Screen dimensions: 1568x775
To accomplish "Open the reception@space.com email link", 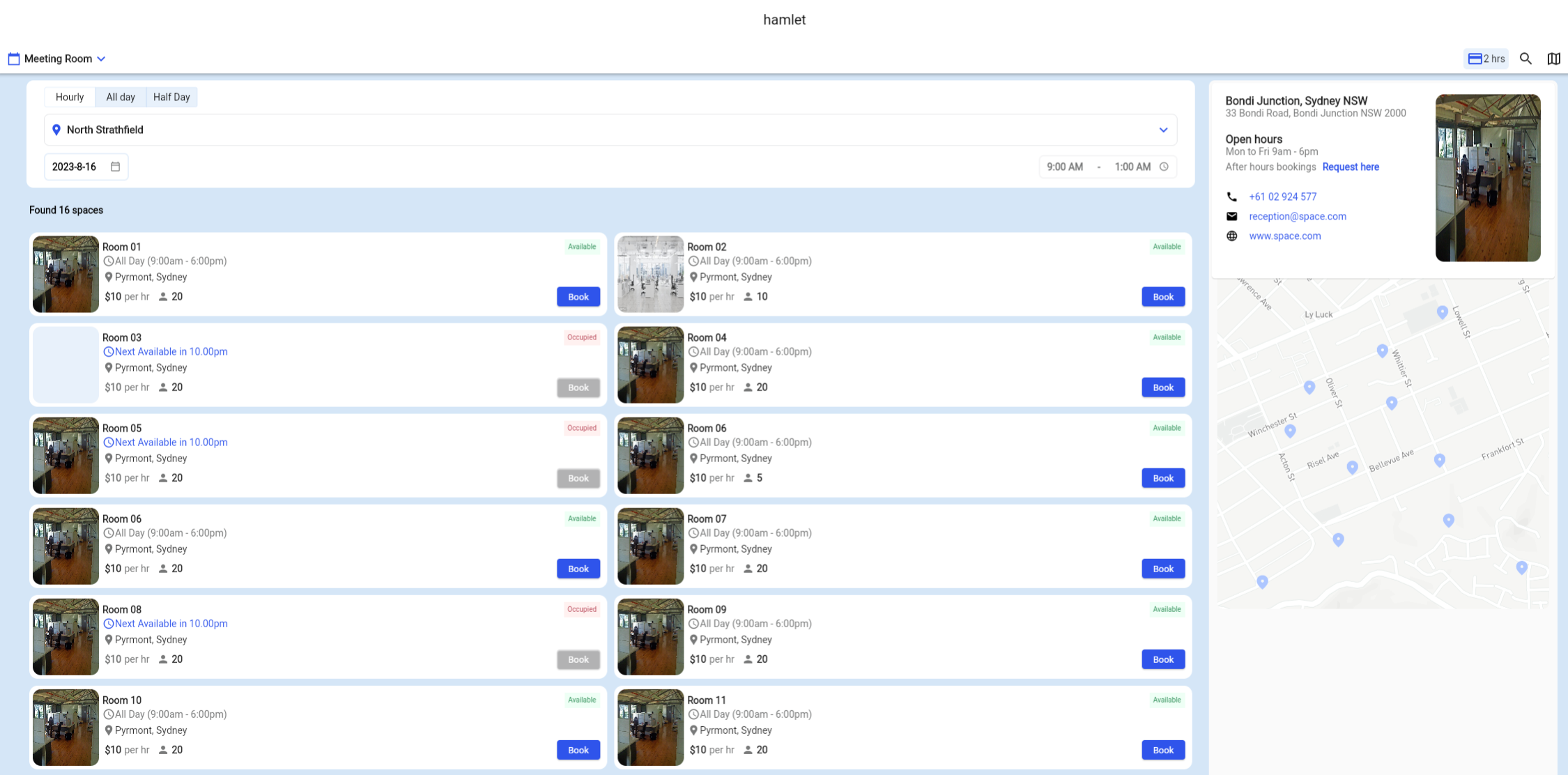I will [1297, 216].
